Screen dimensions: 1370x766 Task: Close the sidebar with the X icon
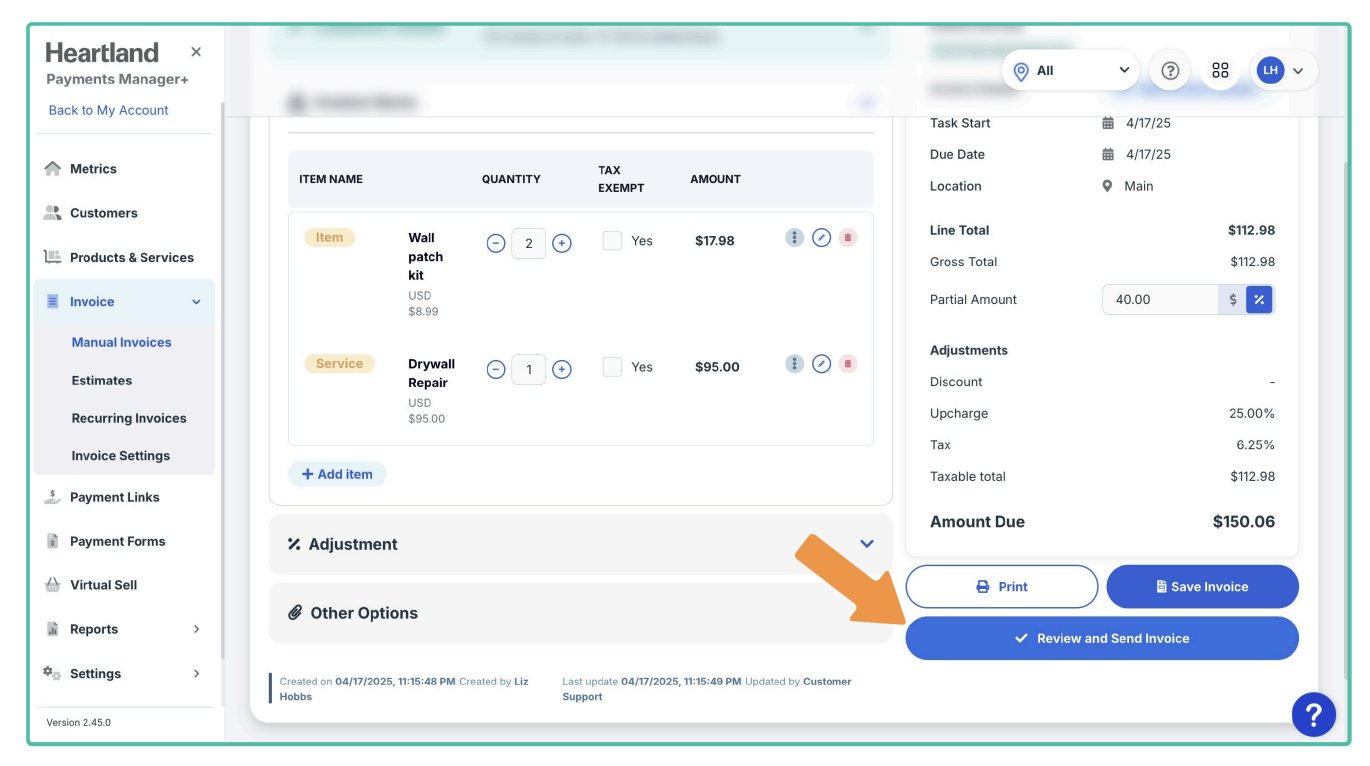pyautogui.click(x=196, y=52)
